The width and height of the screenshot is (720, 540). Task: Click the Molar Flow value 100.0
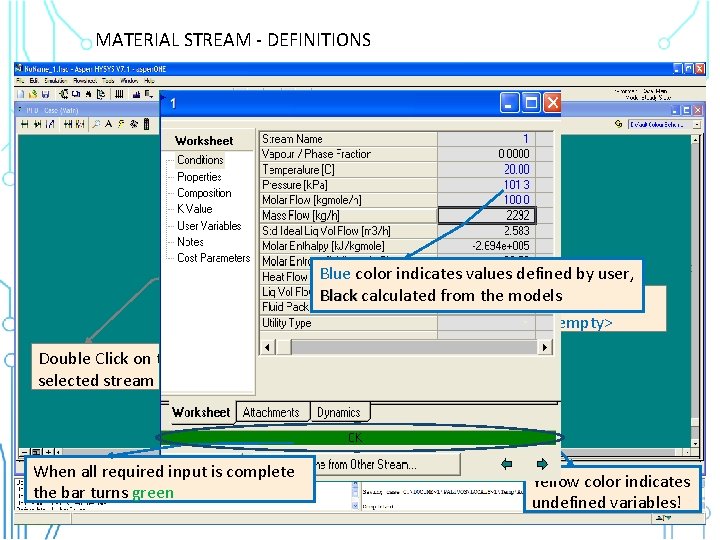487,200
